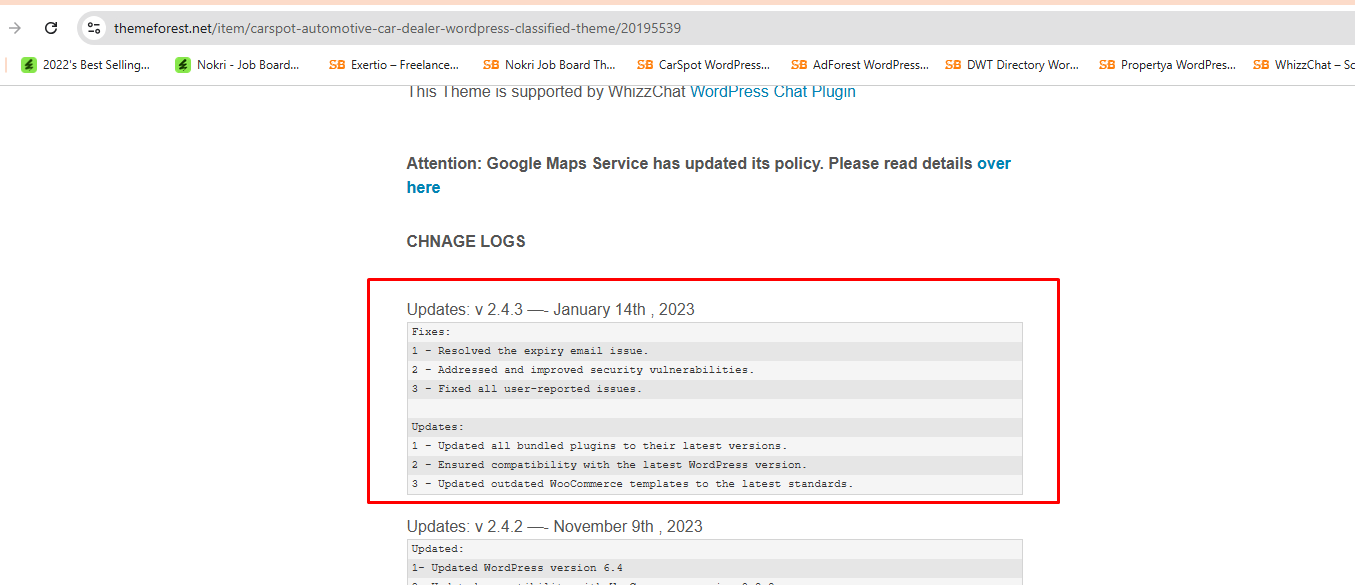Click the green favicon of Nokri - Job Board

pyautogui.click(x=183, y=65)
